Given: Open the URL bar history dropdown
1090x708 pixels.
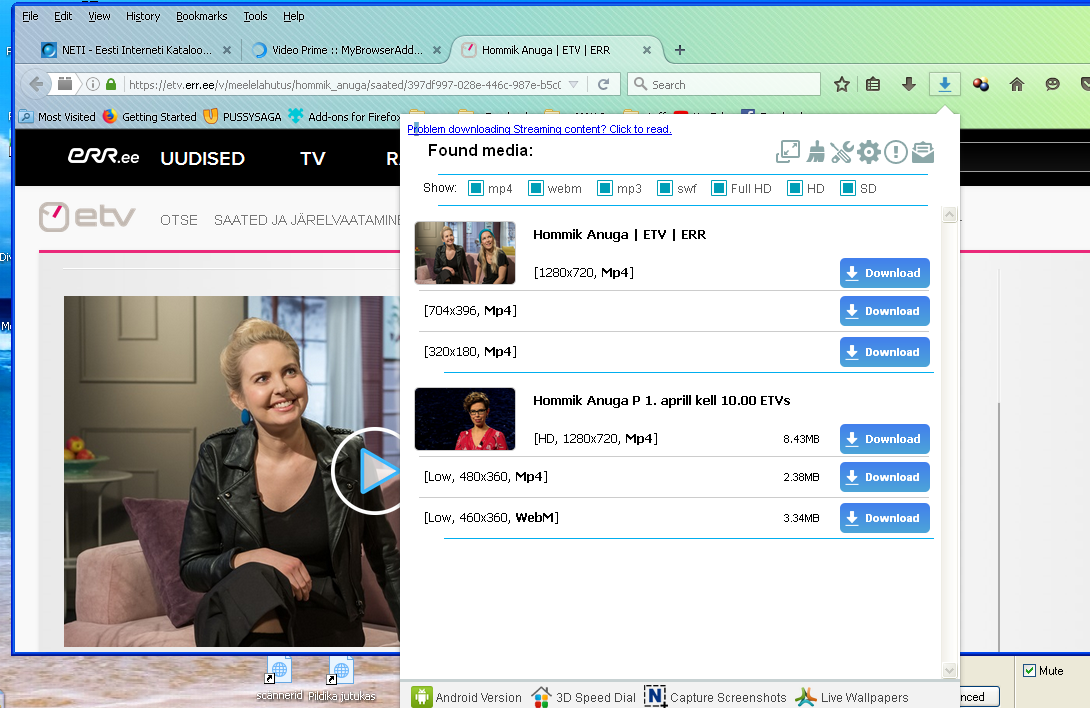Looking at the screenshot, I should (x=574, y=85).
